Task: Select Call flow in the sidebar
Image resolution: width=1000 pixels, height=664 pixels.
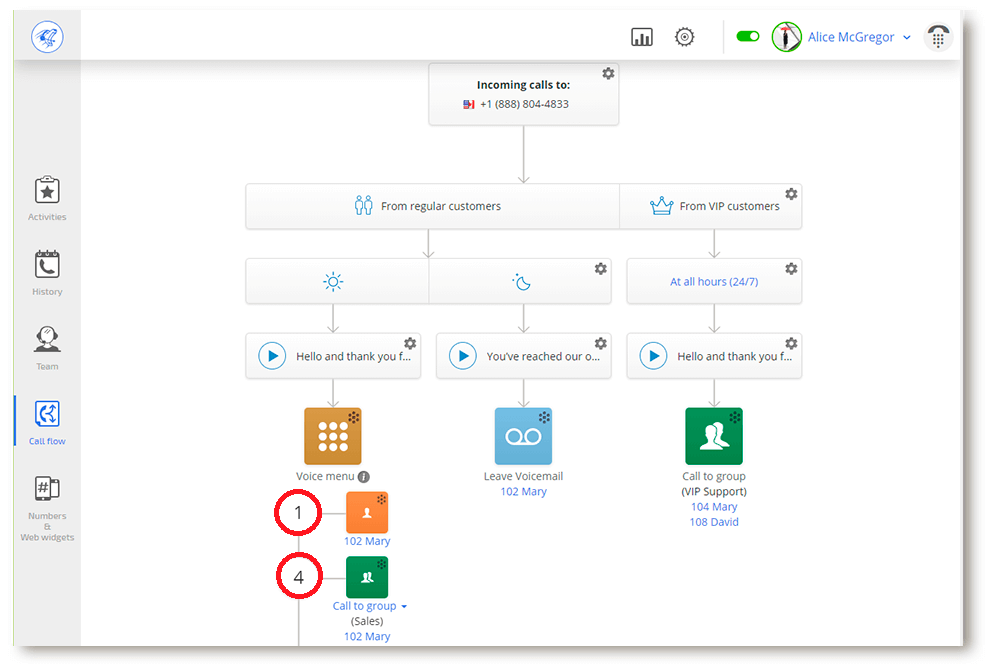Action: [47, 422]
